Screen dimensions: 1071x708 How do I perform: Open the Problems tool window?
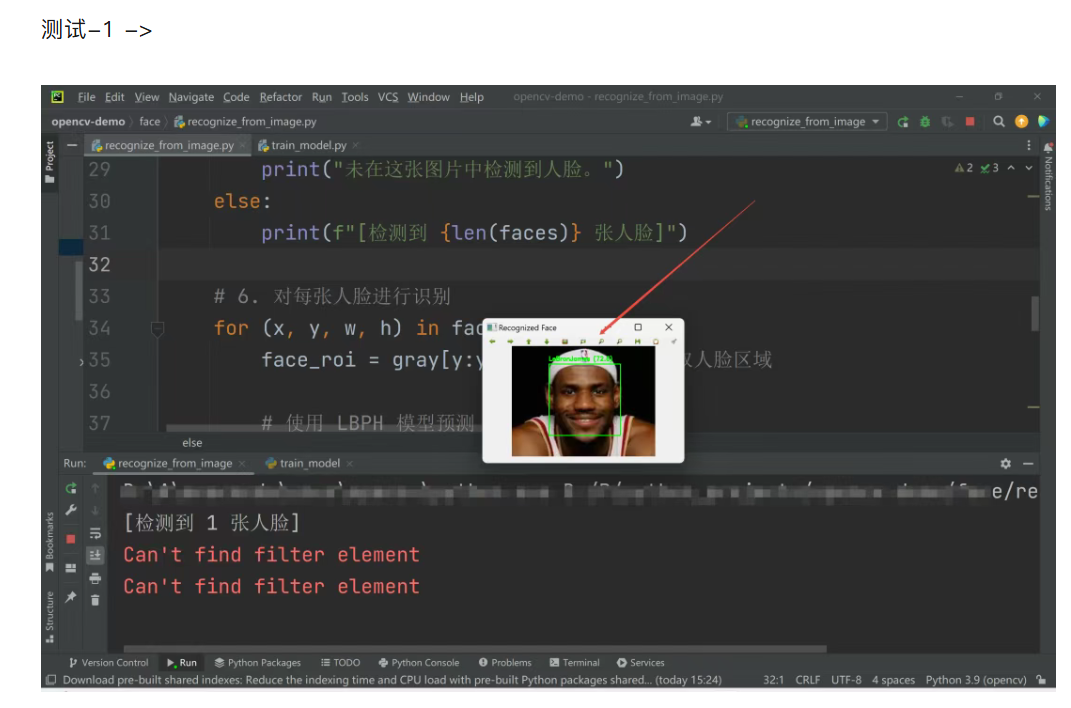505,663
